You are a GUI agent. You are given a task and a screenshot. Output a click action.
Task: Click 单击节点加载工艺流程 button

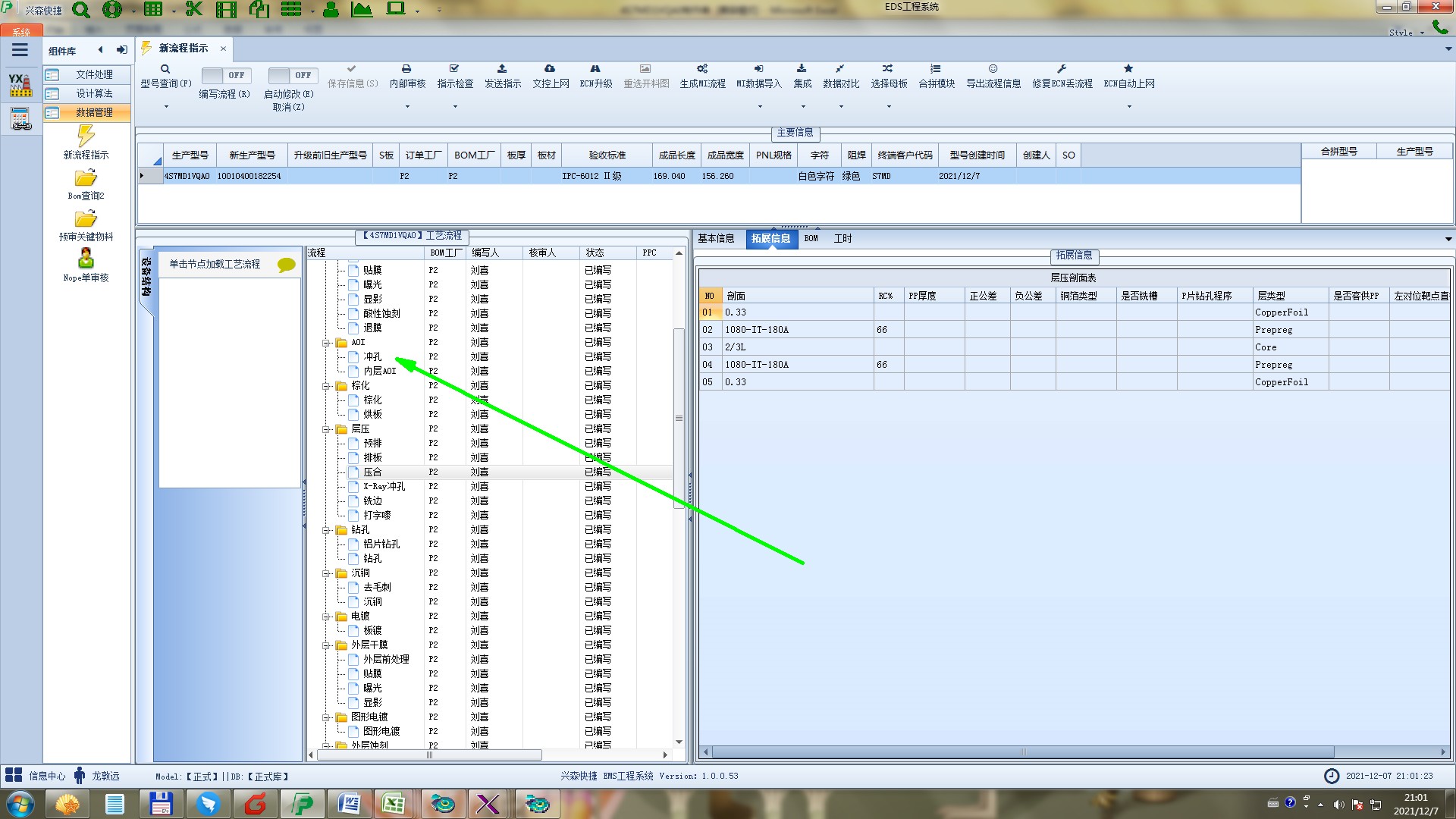(215, 264)
